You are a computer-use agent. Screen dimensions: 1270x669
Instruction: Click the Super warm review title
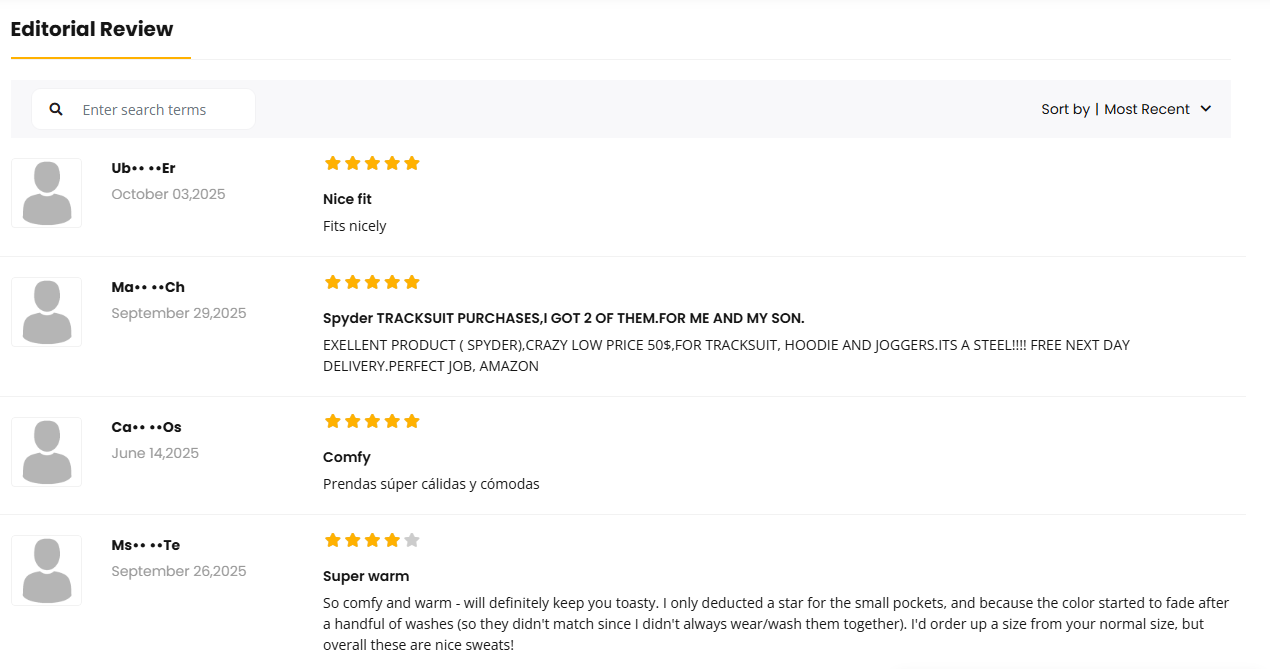[366, 576]
